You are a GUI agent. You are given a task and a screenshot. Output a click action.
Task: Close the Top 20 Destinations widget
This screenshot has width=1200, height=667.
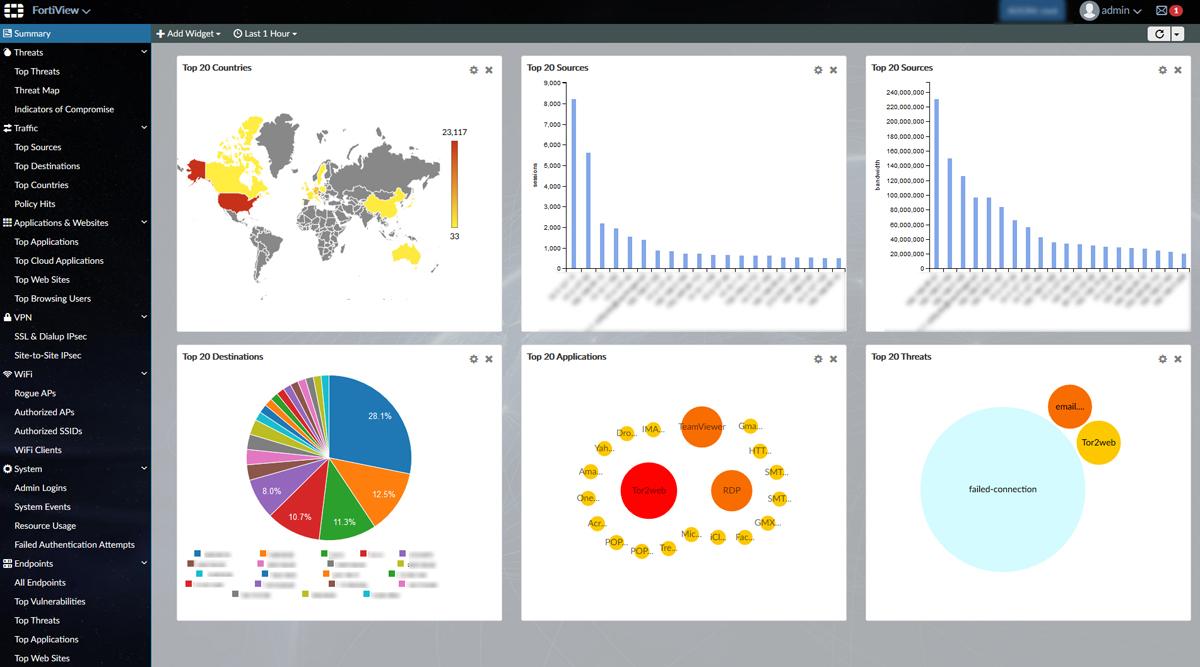coord(489,359)
